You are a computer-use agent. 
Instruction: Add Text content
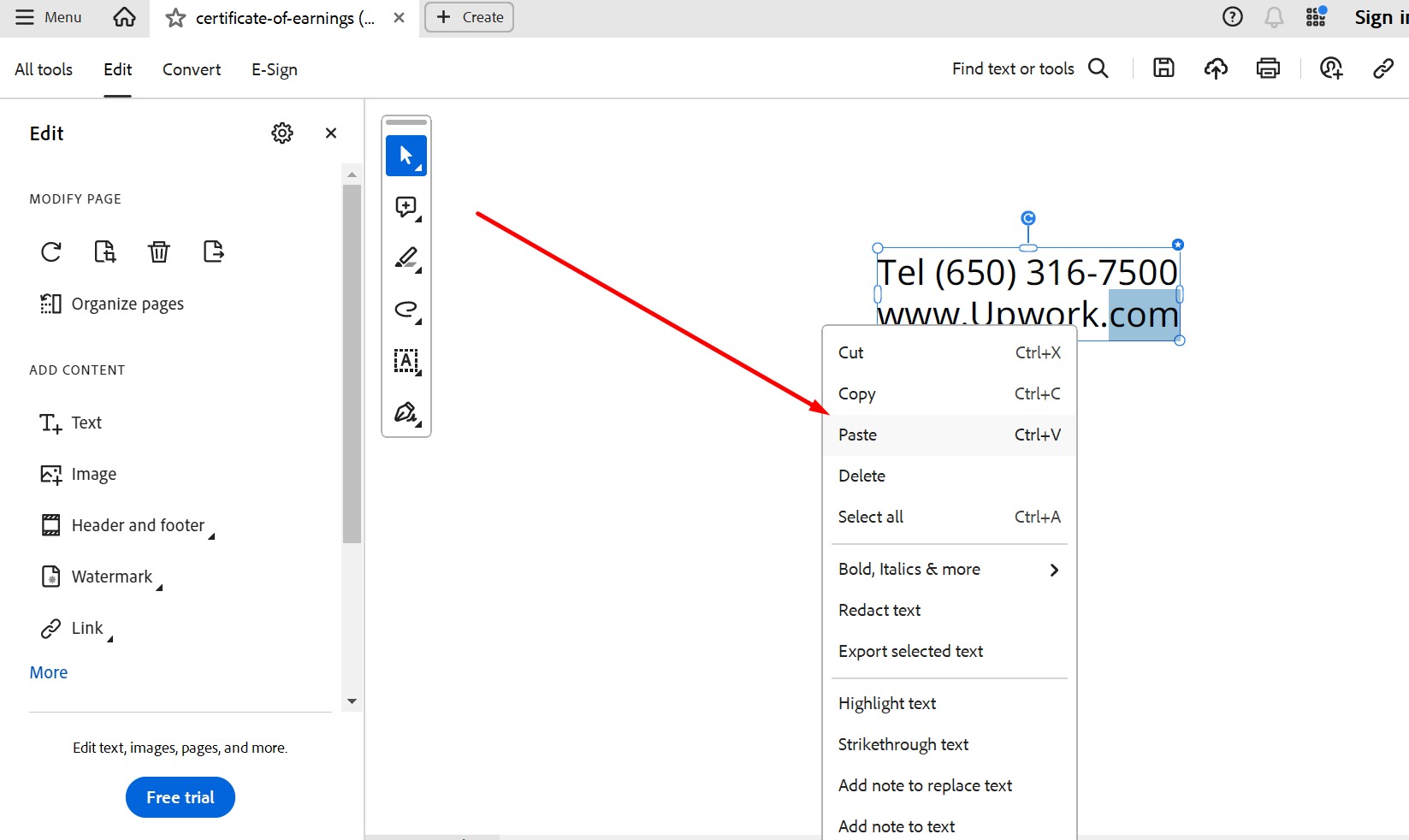pyautogui.click(x=71, y=423)
